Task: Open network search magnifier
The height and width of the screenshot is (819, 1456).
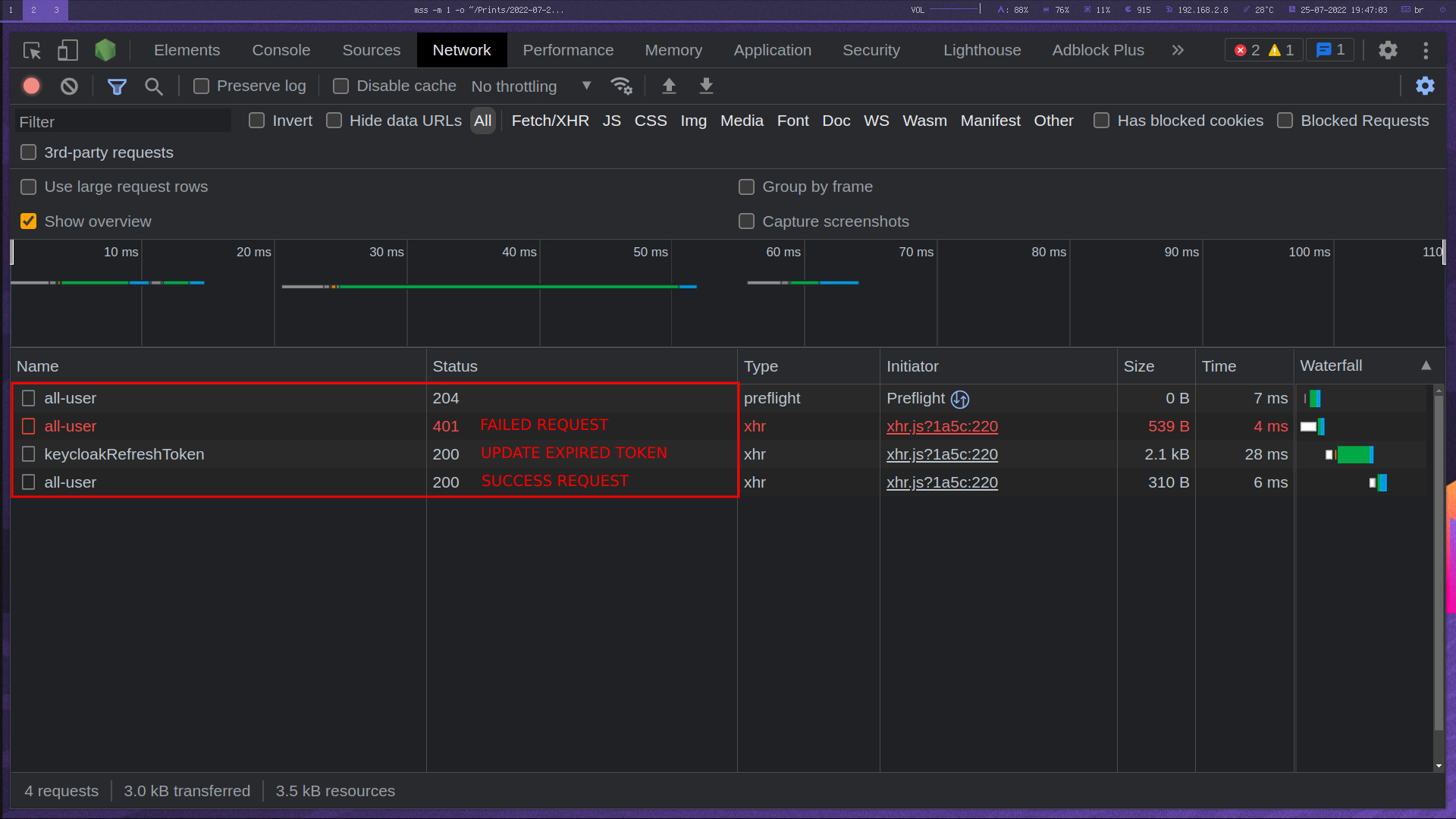Action: pos(154,86)
